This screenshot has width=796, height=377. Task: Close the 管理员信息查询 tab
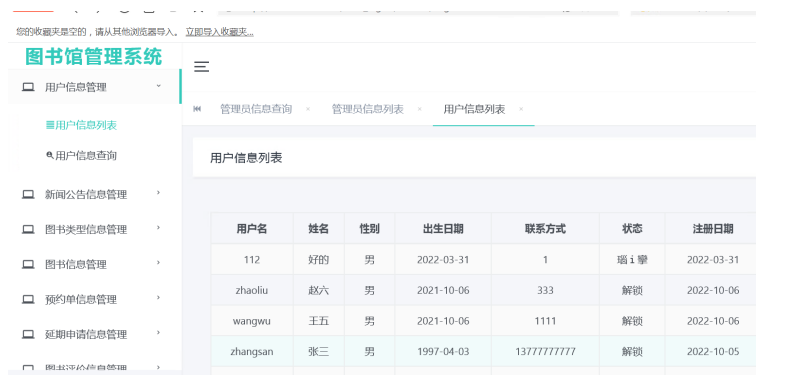click(x=308, y=109)
